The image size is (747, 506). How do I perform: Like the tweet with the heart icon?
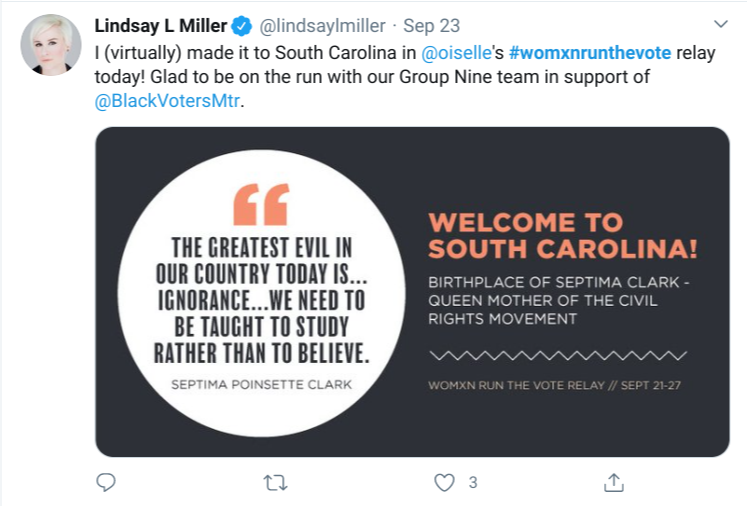point(444,483)
